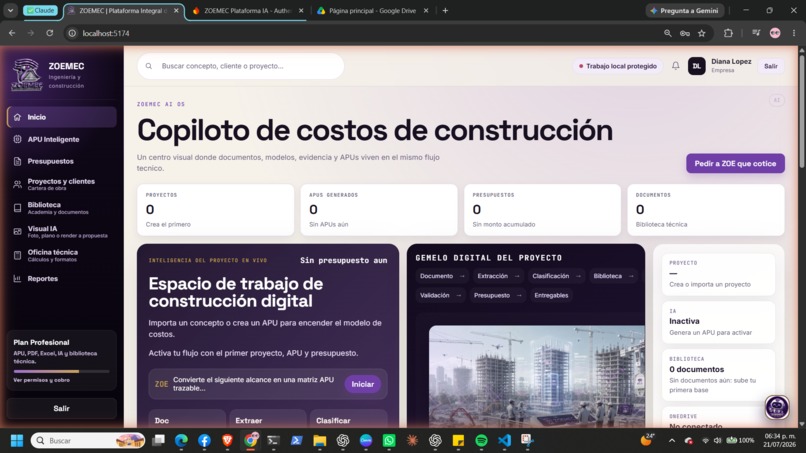Open Oficina técnica section
The image size is (806, 453).
click(62, 255)
